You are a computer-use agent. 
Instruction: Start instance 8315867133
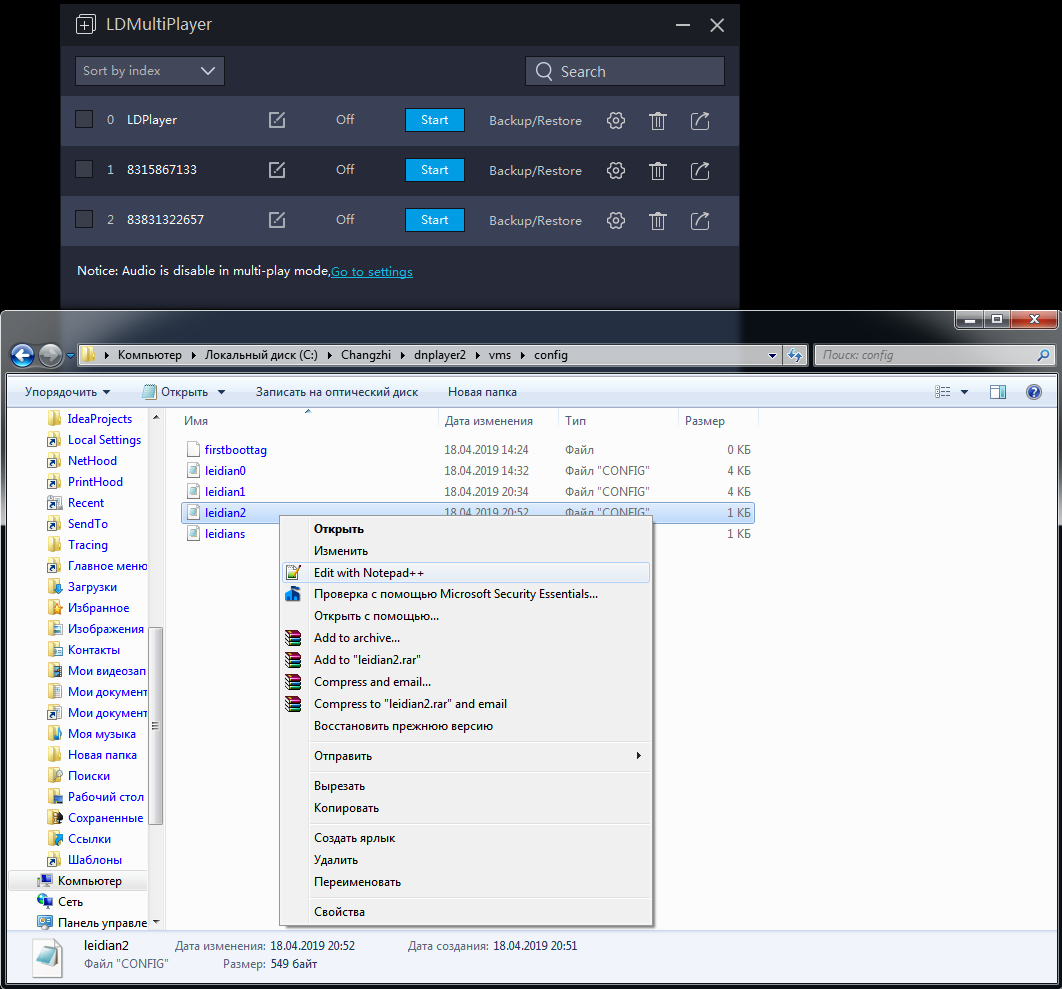[435, 170]
